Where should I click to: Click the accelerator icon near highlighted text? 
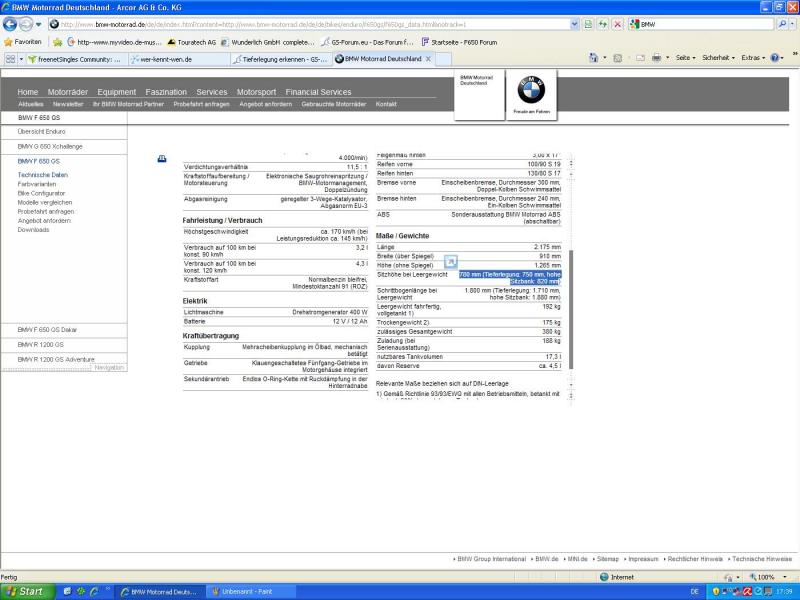click(451, 262)
